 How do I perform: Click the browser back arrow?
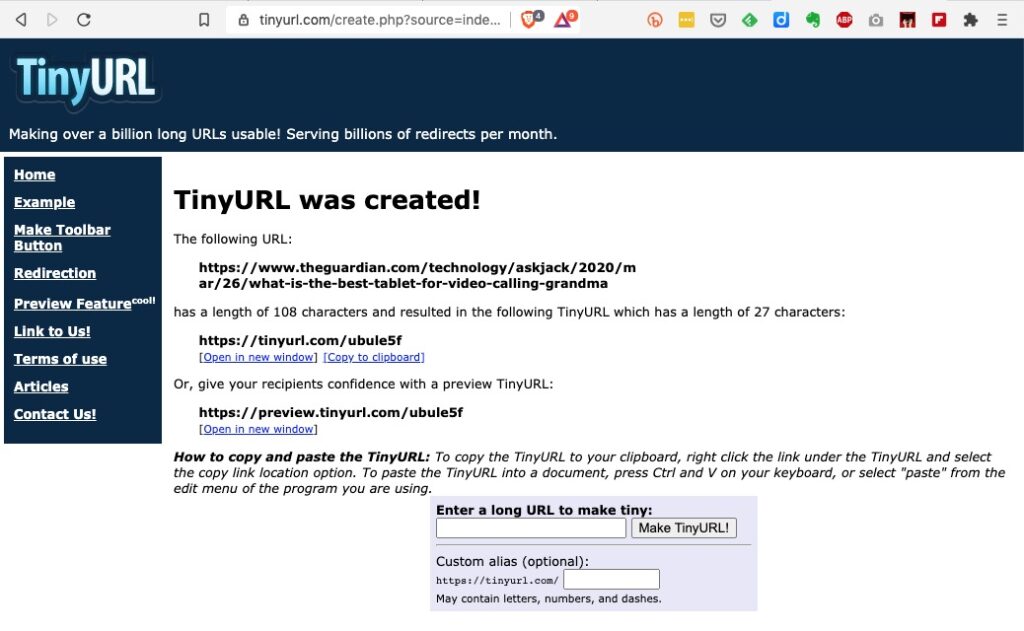[21, 20]
